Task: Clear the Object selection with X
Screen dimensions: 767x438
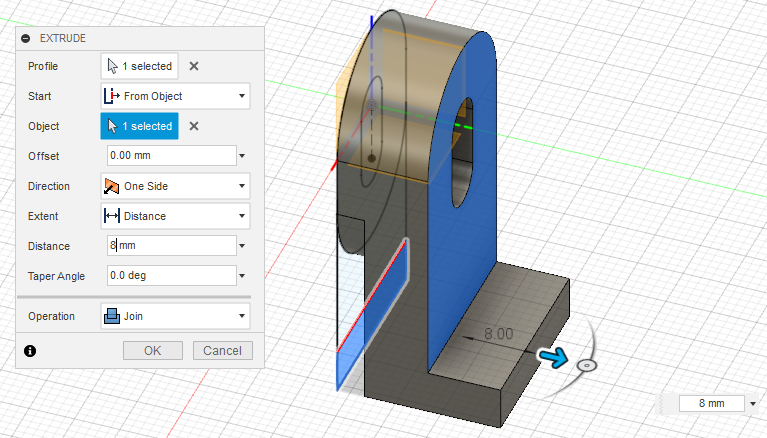Action: (194, 126)
